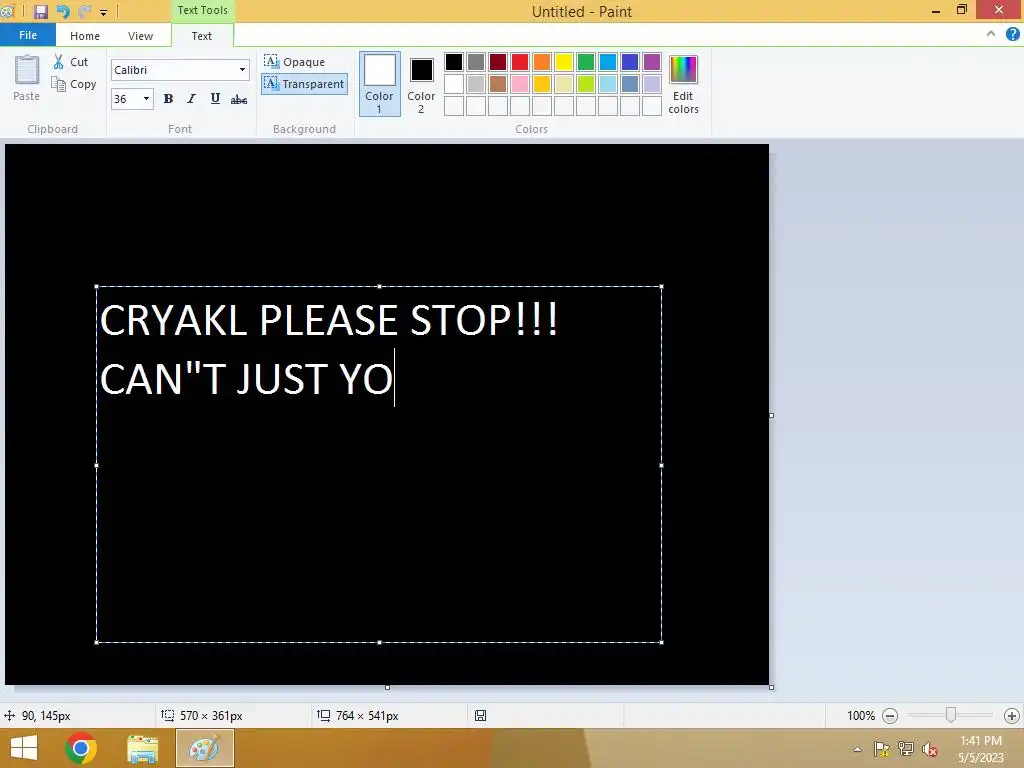The image size is (1024, 768).
Task: Undo the last action via toolbar arrow
Action: (63, 11)
